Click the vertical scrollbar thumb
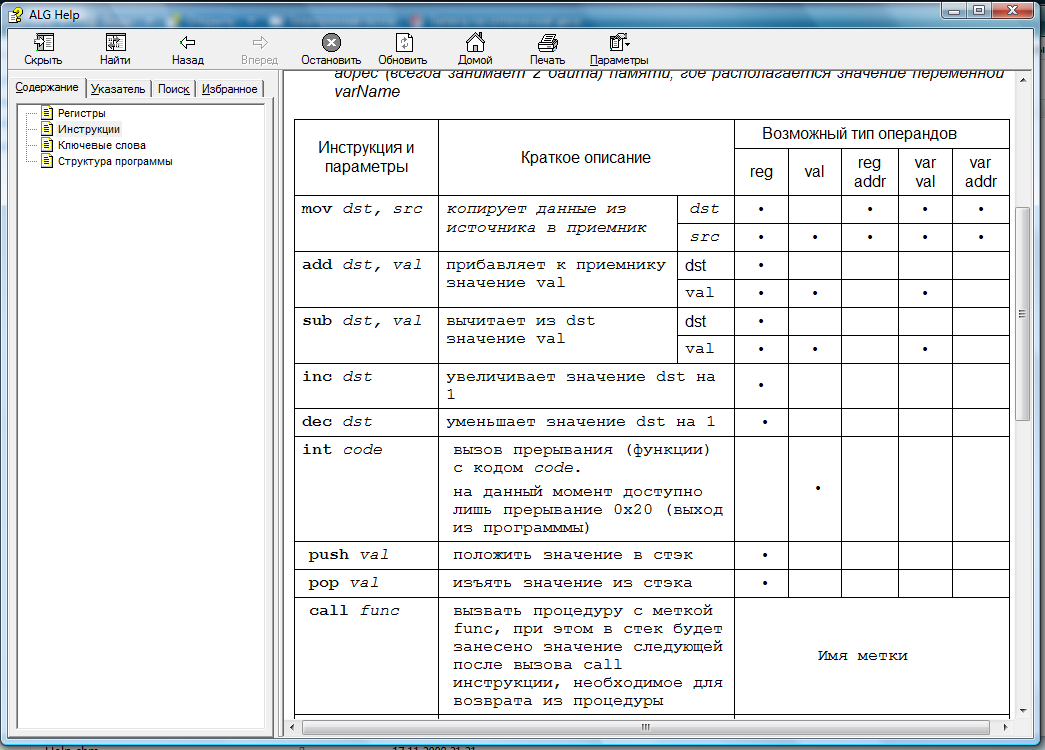 tap(1022, 313)
